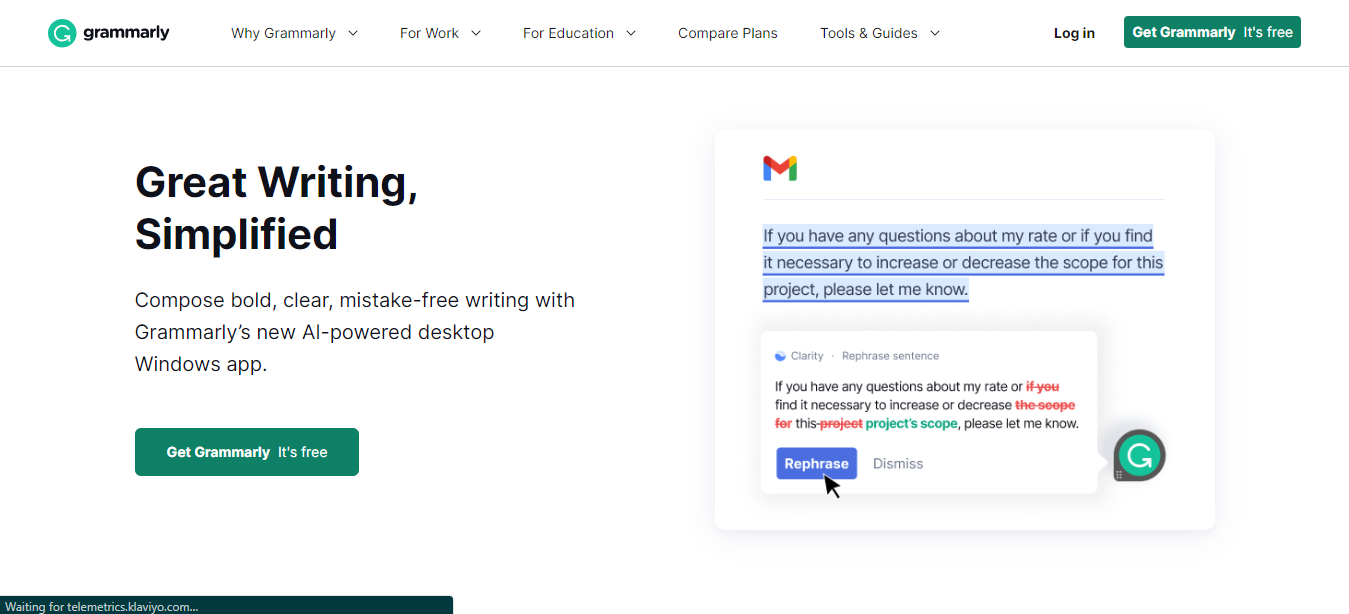Image resolution: width=1349 pixels, height=614 pixels.
Task: Click the grammarly wordmark text
Action: tap(126, 33)
